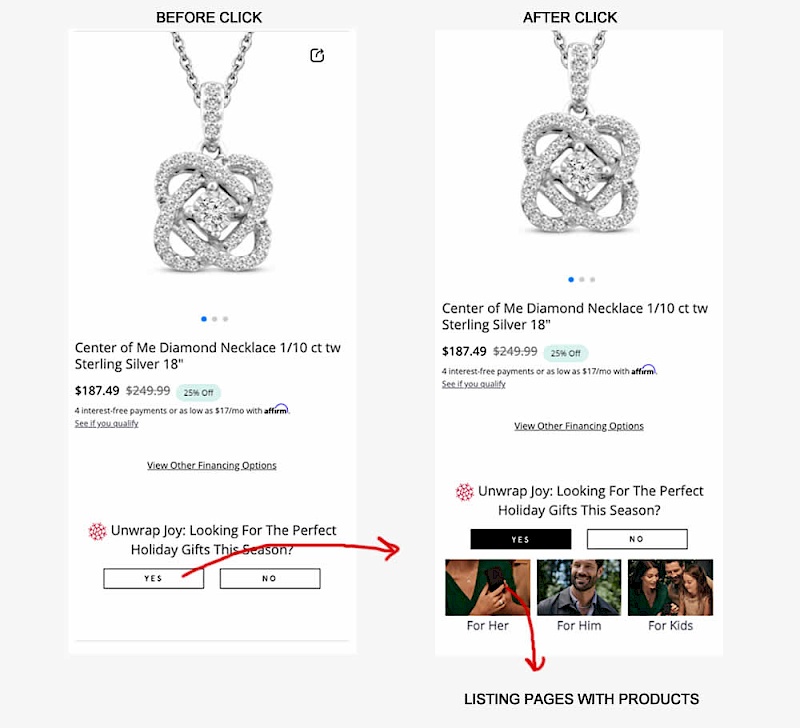Choose NO in the After Click panel

point(637,539)
